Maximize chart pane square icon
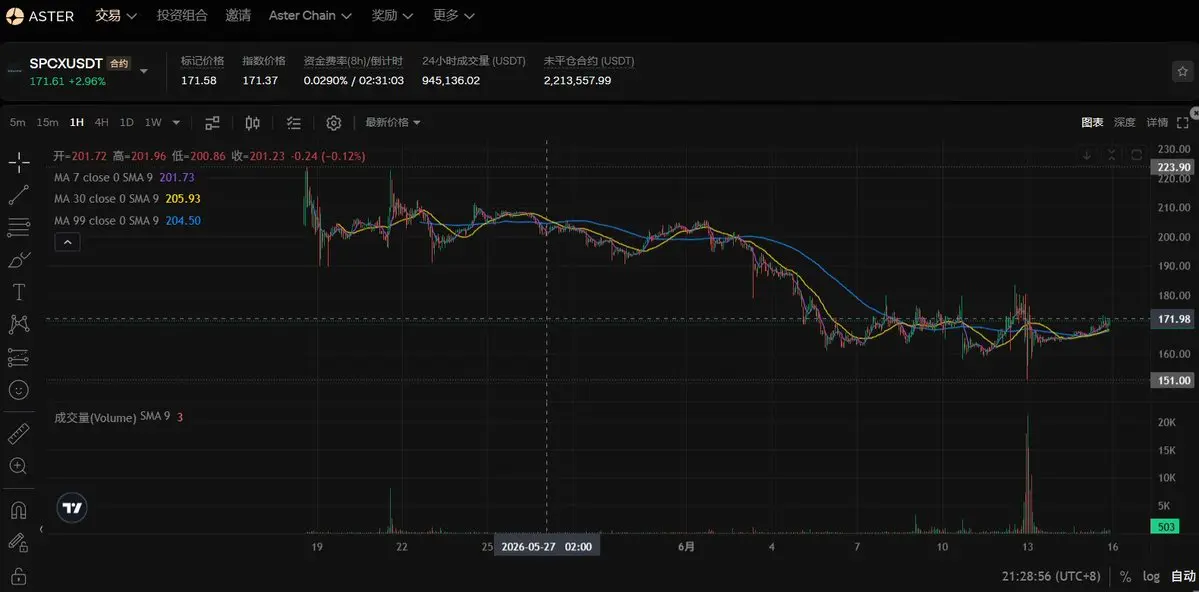Image resolution: width=1199 pixels, height=592 pixels. point(1136,155)
